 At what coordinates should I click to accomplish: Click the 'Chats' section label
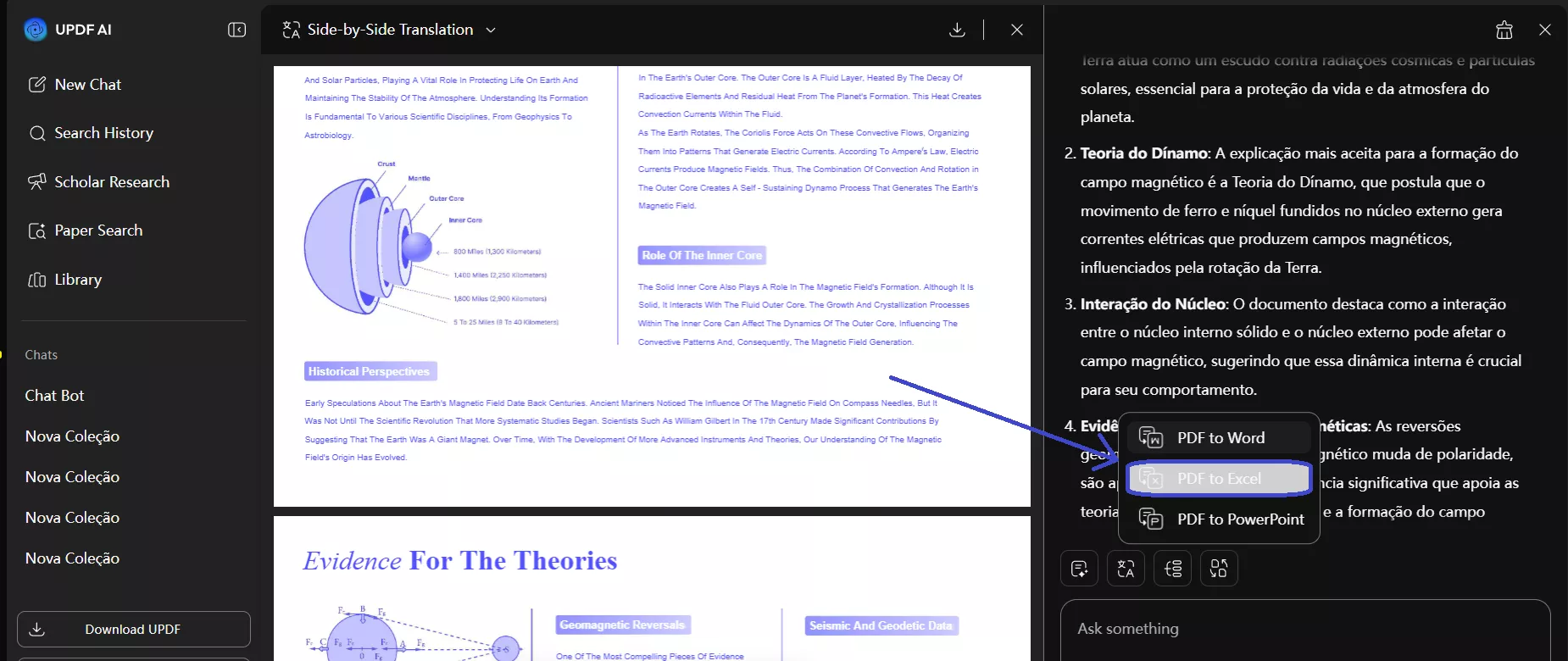pos(42,355)
